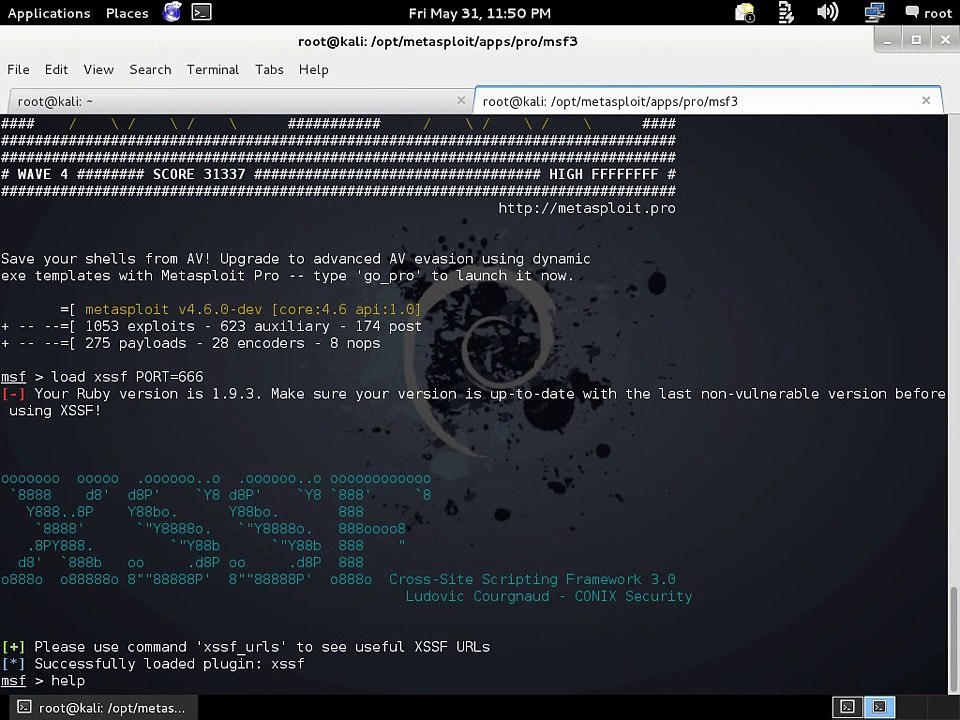Click the 'msf > help' prompt line
960x720 pixels.
(43, 681)
